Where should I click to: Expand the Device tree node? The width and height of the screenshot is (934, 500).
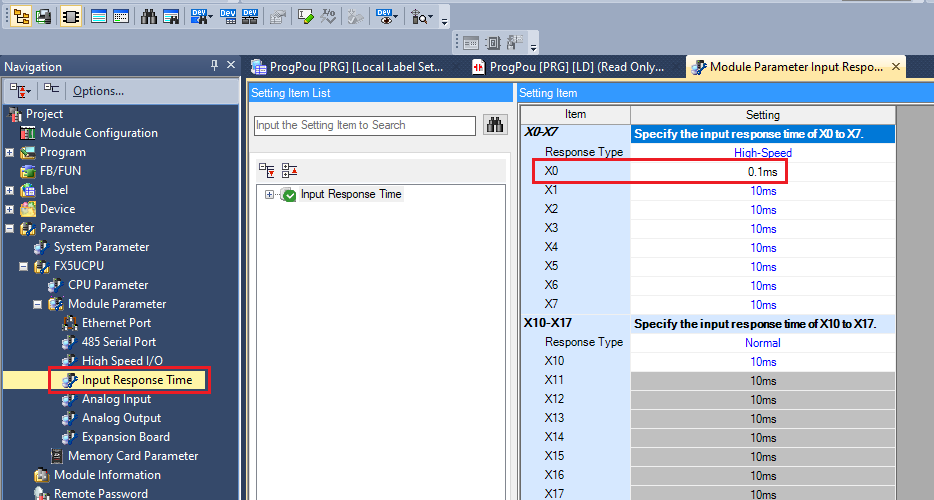click(x=10, y=210)
